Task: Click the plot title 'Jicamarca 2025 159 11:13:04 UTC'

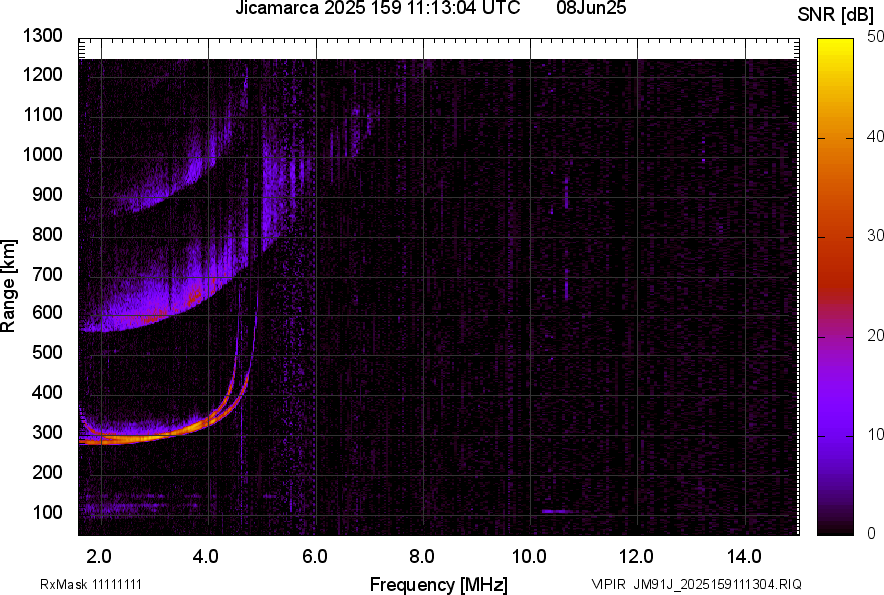Action: (377, 8)
